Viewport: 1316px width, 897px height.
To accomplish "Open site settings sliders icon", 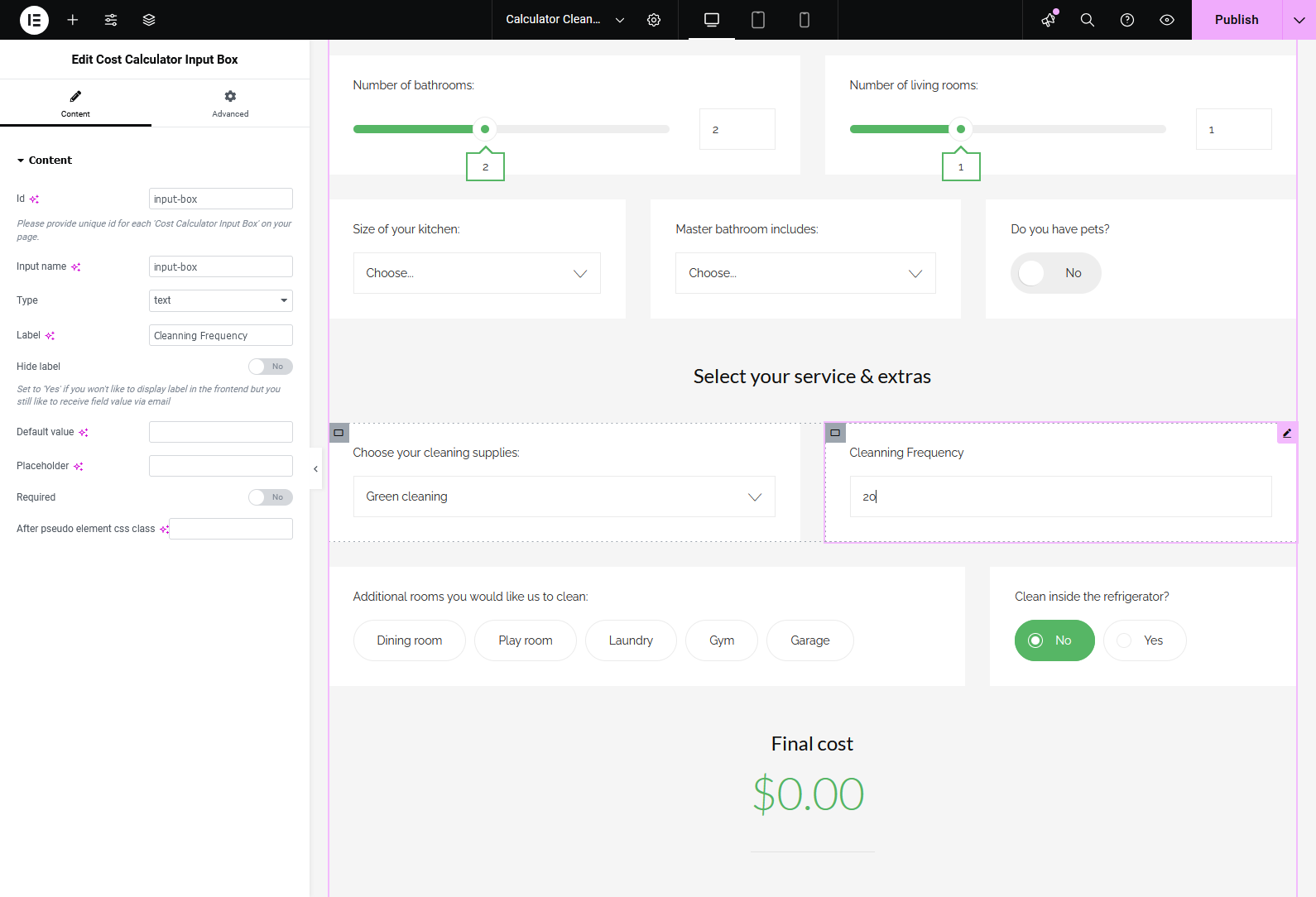I will point(111,20).
